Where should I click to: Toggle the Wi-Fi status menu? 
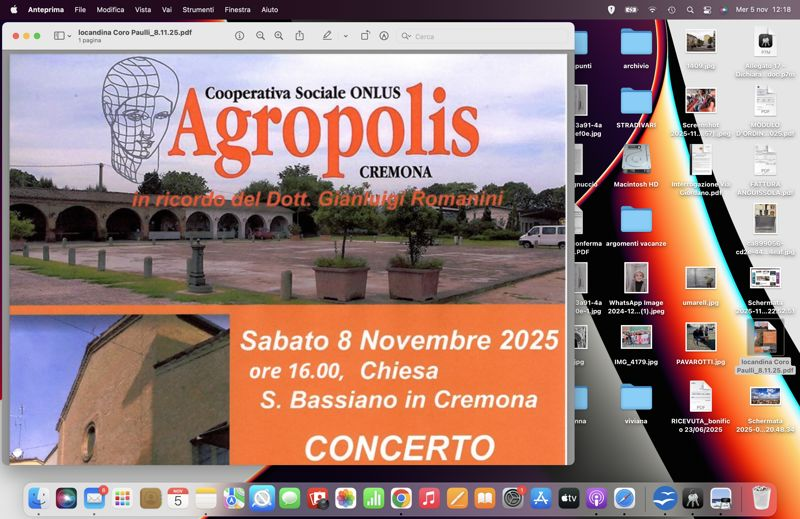[652, 9]
